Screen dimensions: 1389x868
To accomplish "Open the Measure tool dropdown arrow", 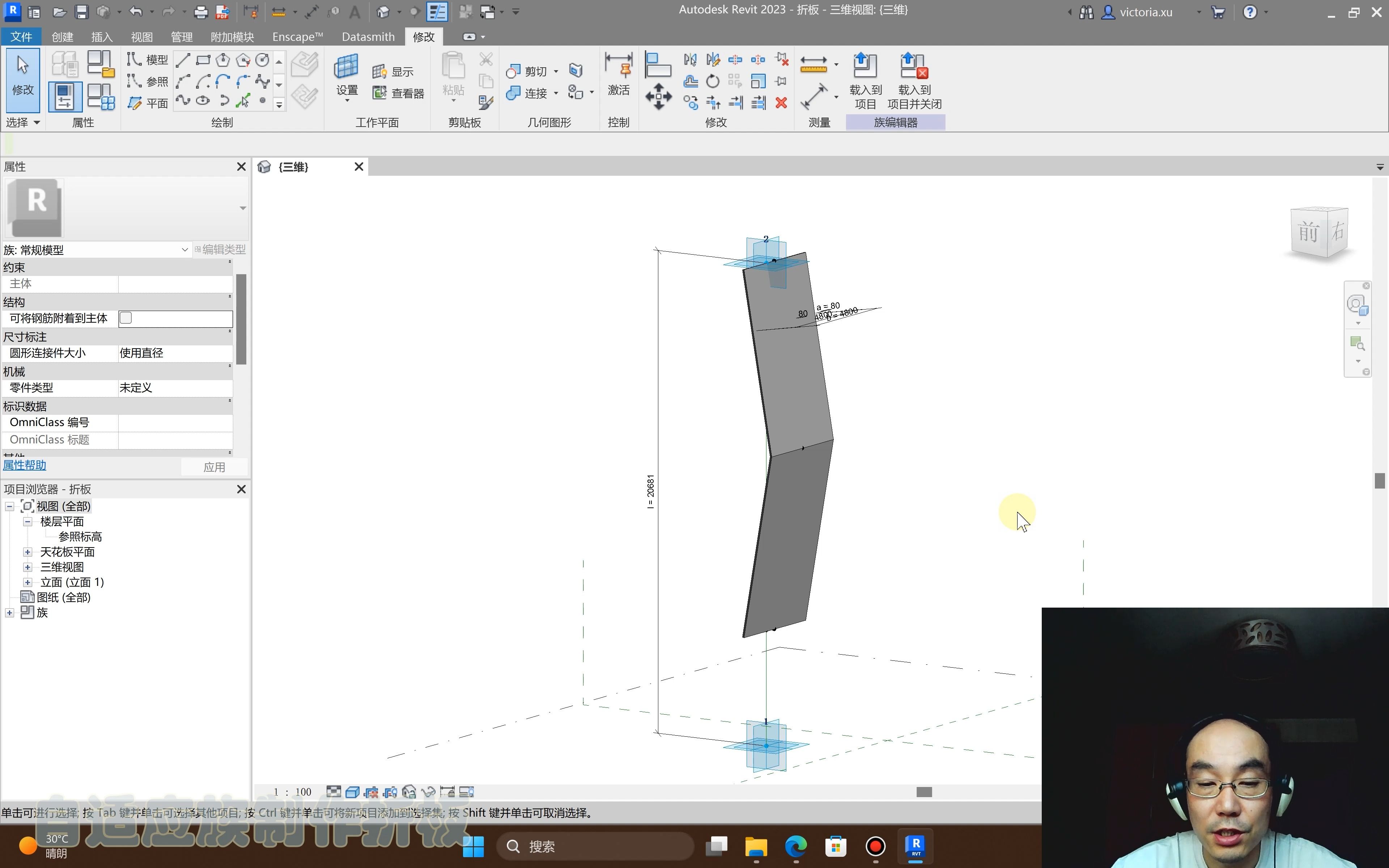I will point(836,64).
